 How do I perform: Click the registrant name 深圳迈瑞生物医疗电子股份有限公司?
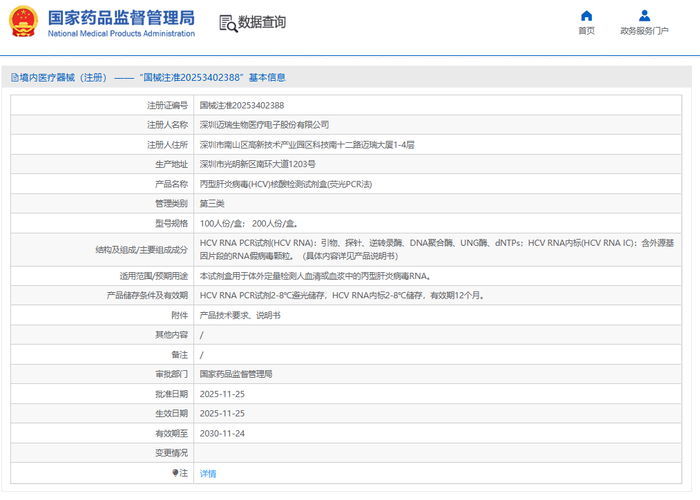(264, 125)
